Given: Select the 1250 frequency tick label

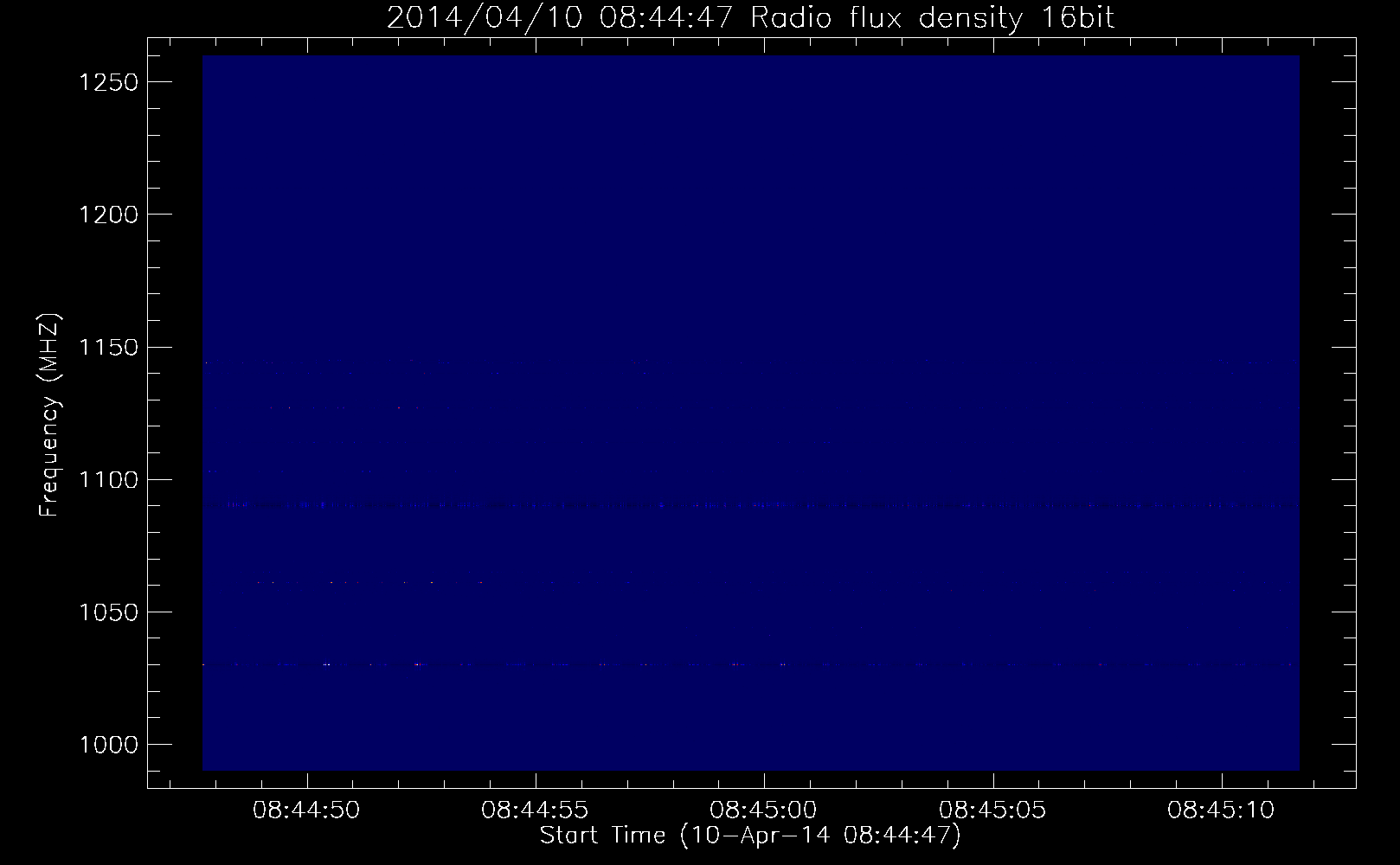Looking at the screenshot, I should tap(108, 82).
